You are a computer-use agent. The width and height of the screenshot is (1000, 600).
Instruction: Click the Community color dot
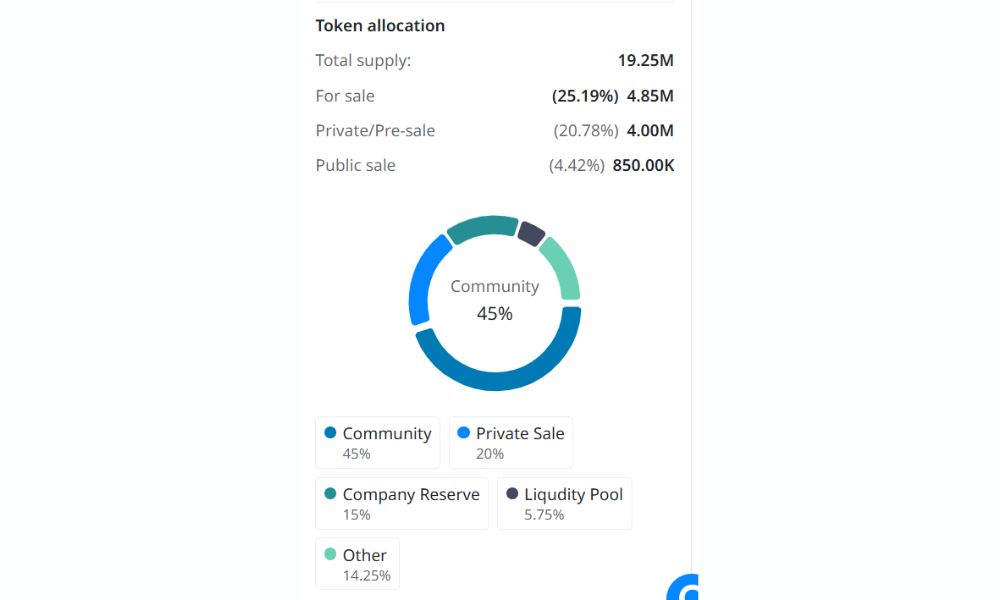[x=330, y=433]
